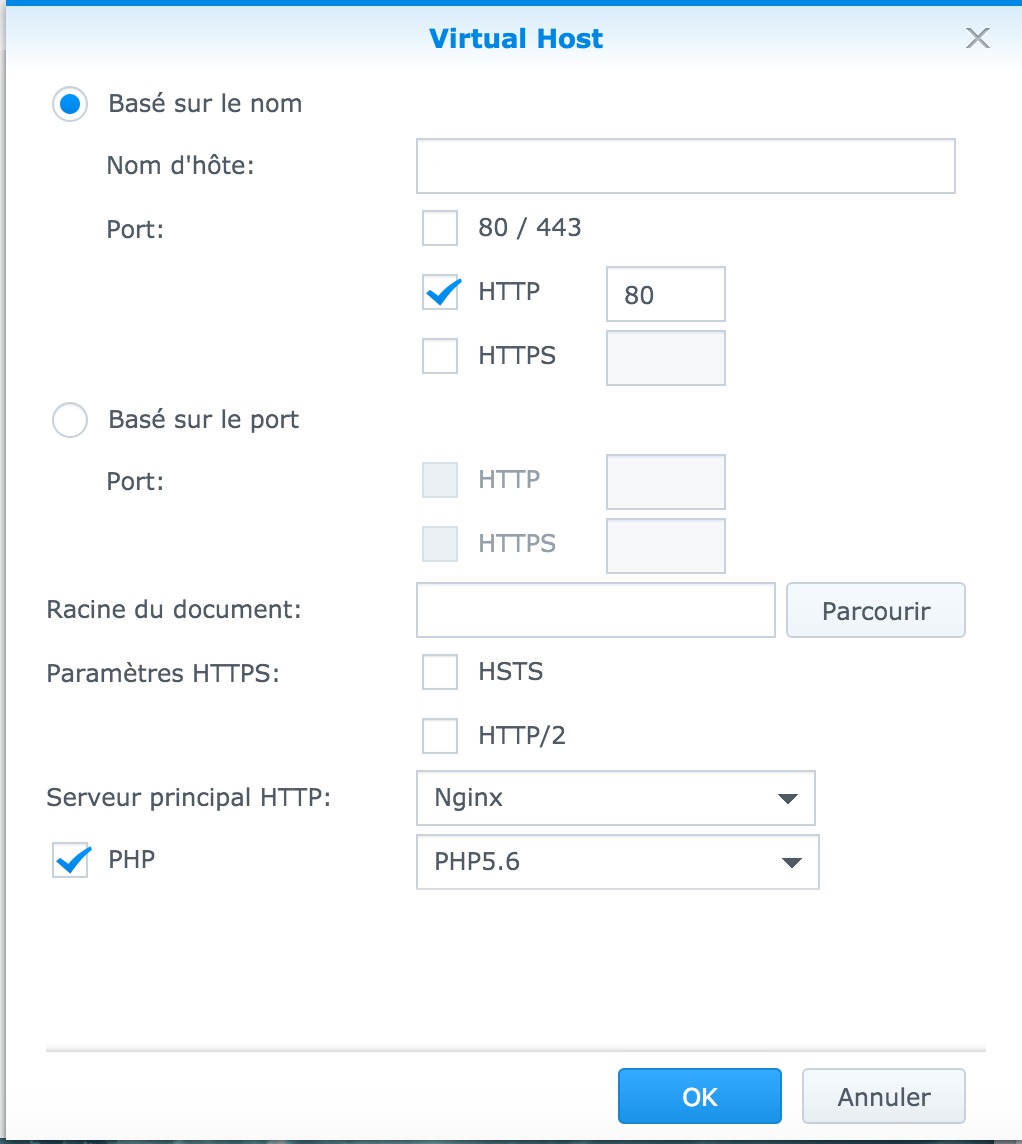Click the 'Racine du document' path field
The height and width of the screenshot is (1144, 1022).
point(596,610)
